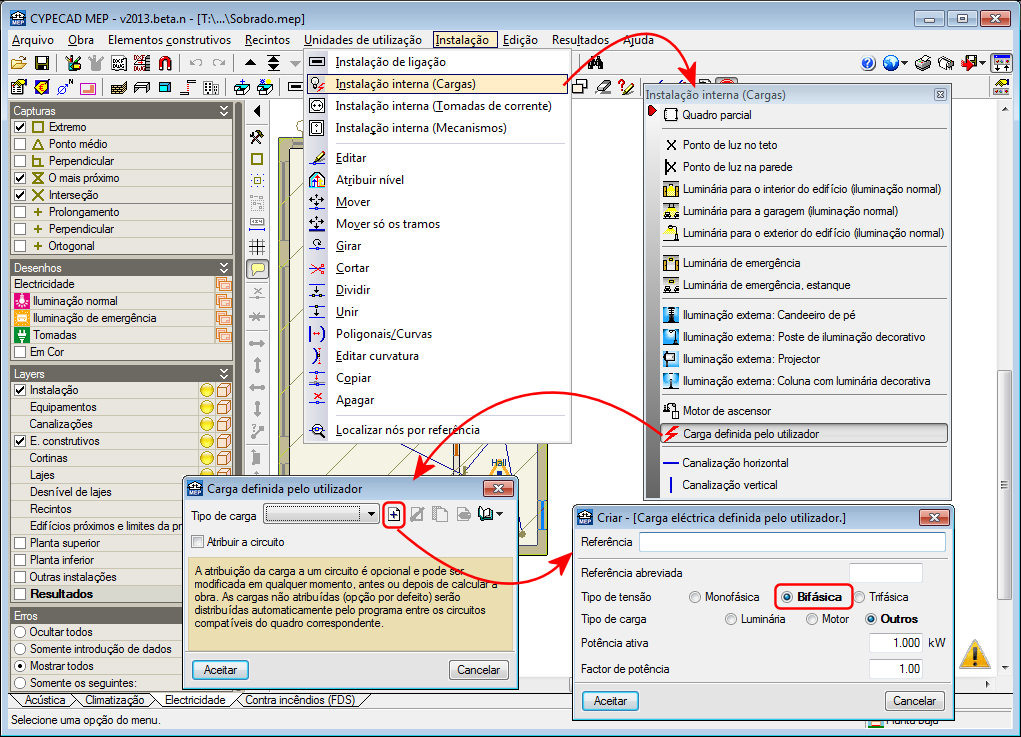
Task: Click the Quadro parcial item
Action: (804, 115)
